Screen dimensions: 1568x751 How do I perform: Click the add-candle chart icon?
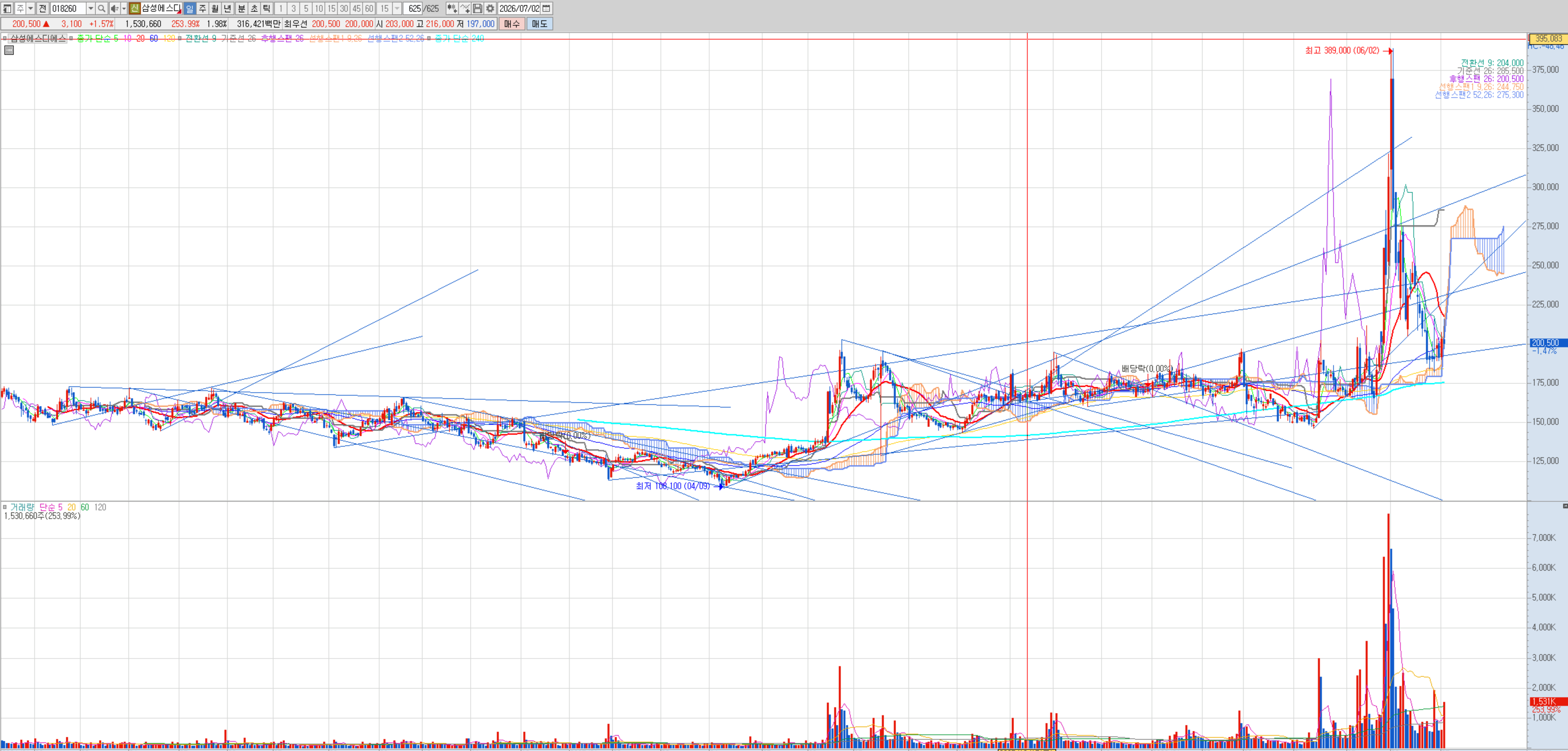point(452,8)
